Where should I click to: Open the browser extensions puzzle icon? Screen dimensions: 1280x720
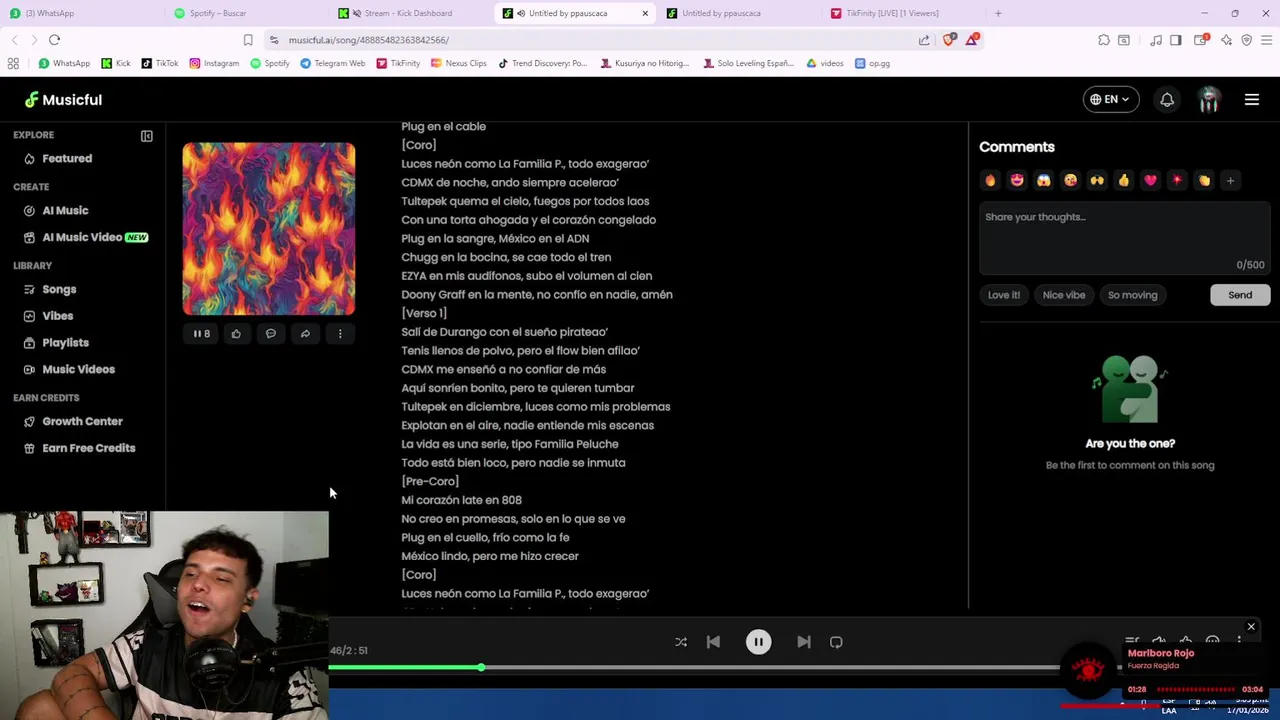[1104, 40]
